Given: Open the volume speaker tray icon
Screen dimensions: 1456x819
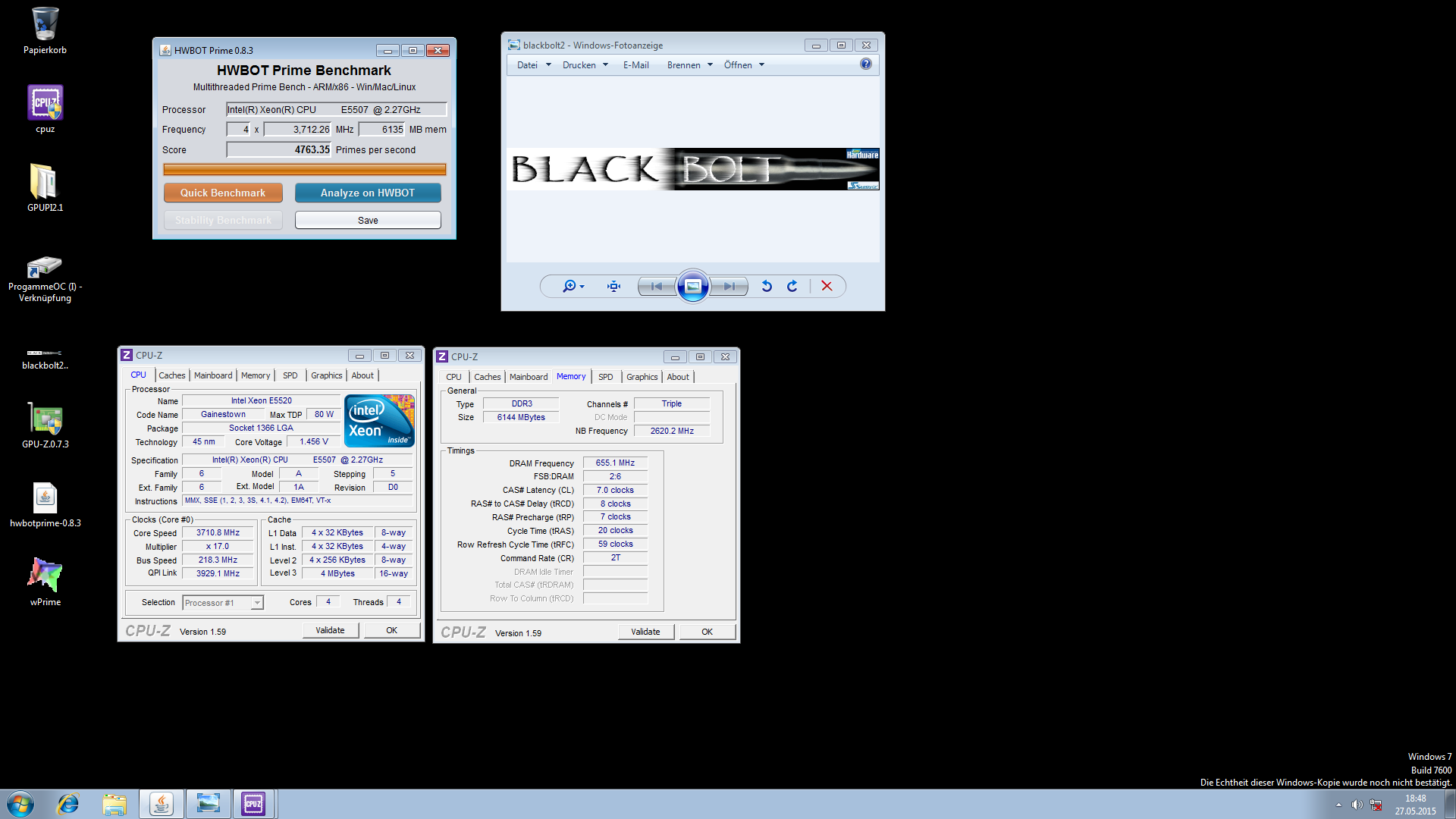Looking at the screenshot, I should click(1357, 805).
